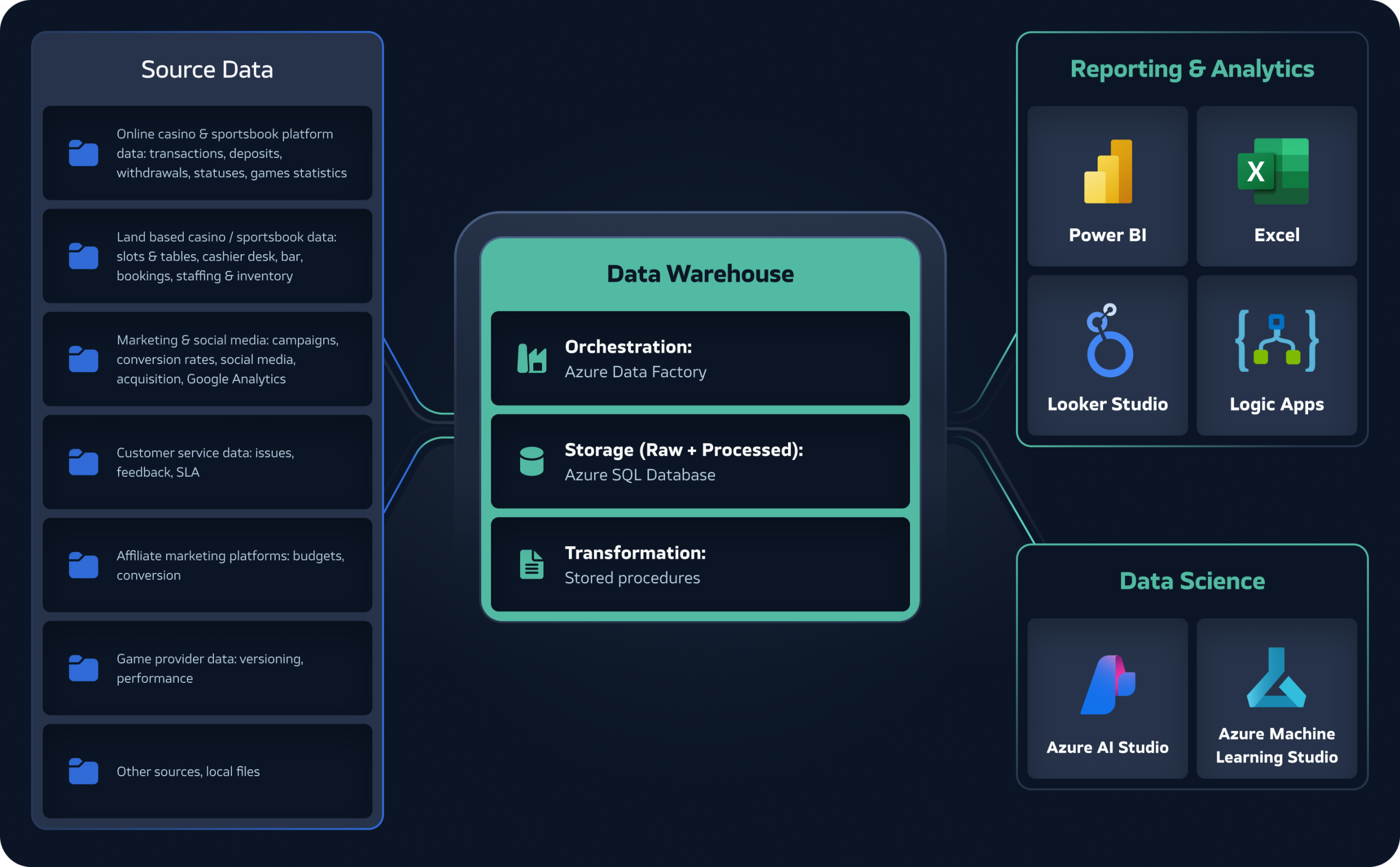Screen dimensions: 1400x867
Task: Click the 'Azure Data Factory' text
Action: click(635, 372)
